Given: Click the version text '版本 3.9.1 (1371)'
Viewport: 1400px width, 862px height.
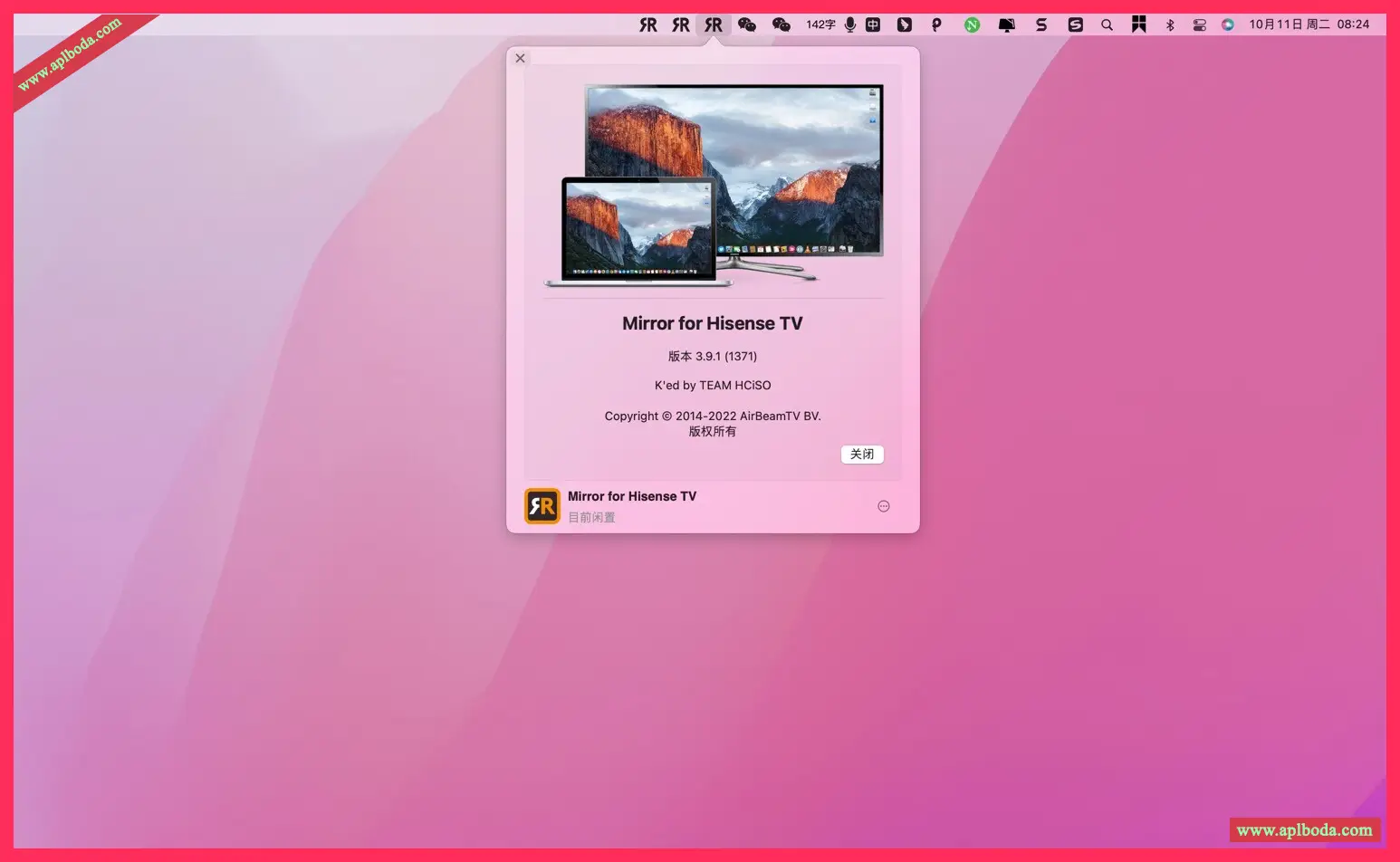Looking at the screenshot, I should (713, 356).
